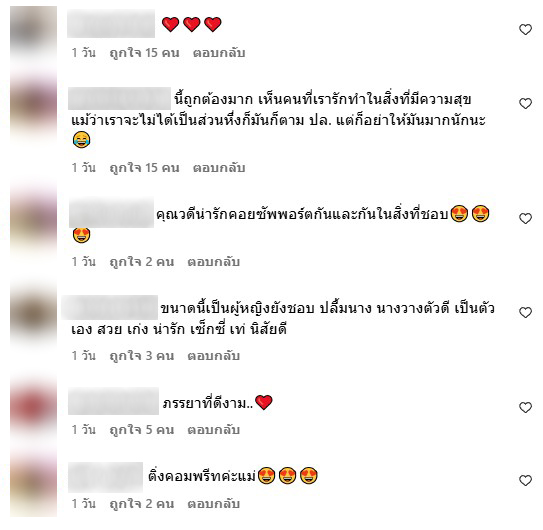View 5 likes on ภรรยาที่ดีงาม comment
Viewport: 543px width, 530px height.
[x=142, y=430]
